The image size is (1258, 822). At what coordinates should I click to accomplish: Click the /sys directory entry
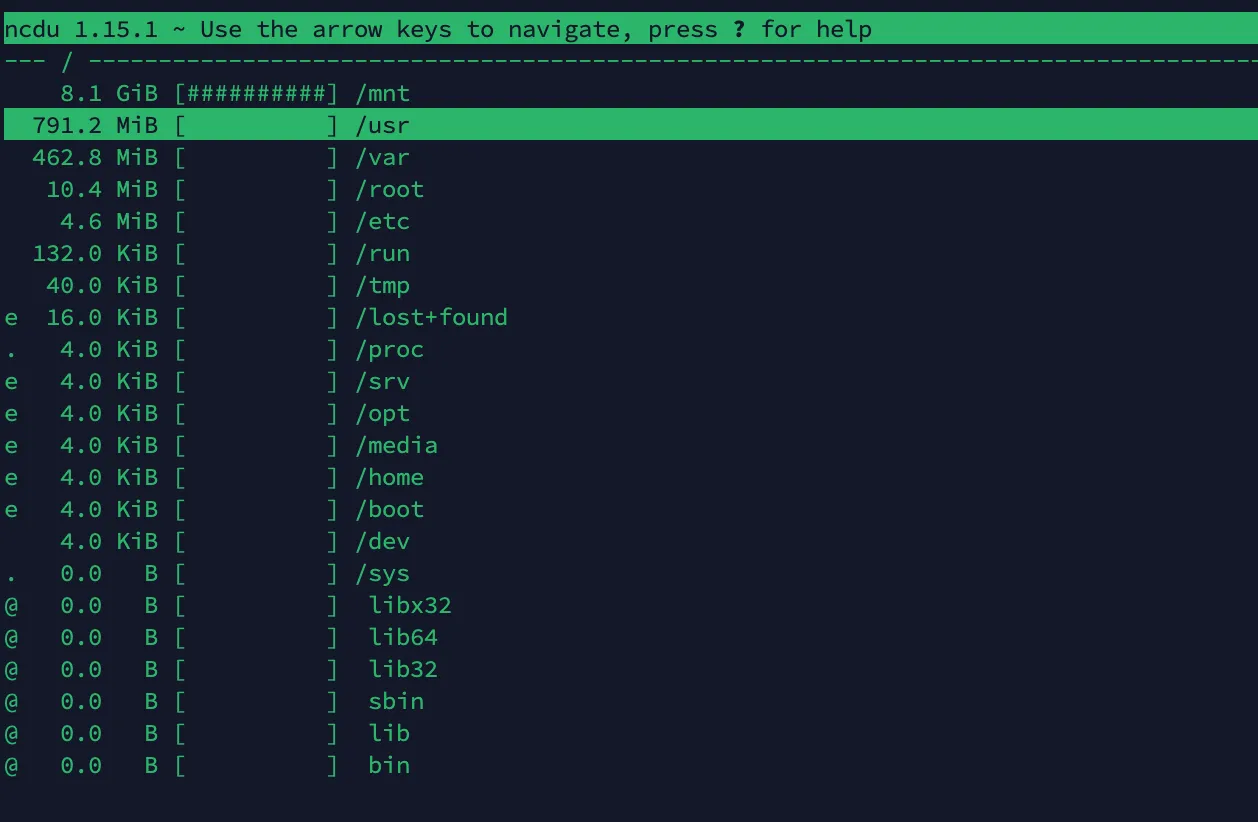[x=383, y=574]
